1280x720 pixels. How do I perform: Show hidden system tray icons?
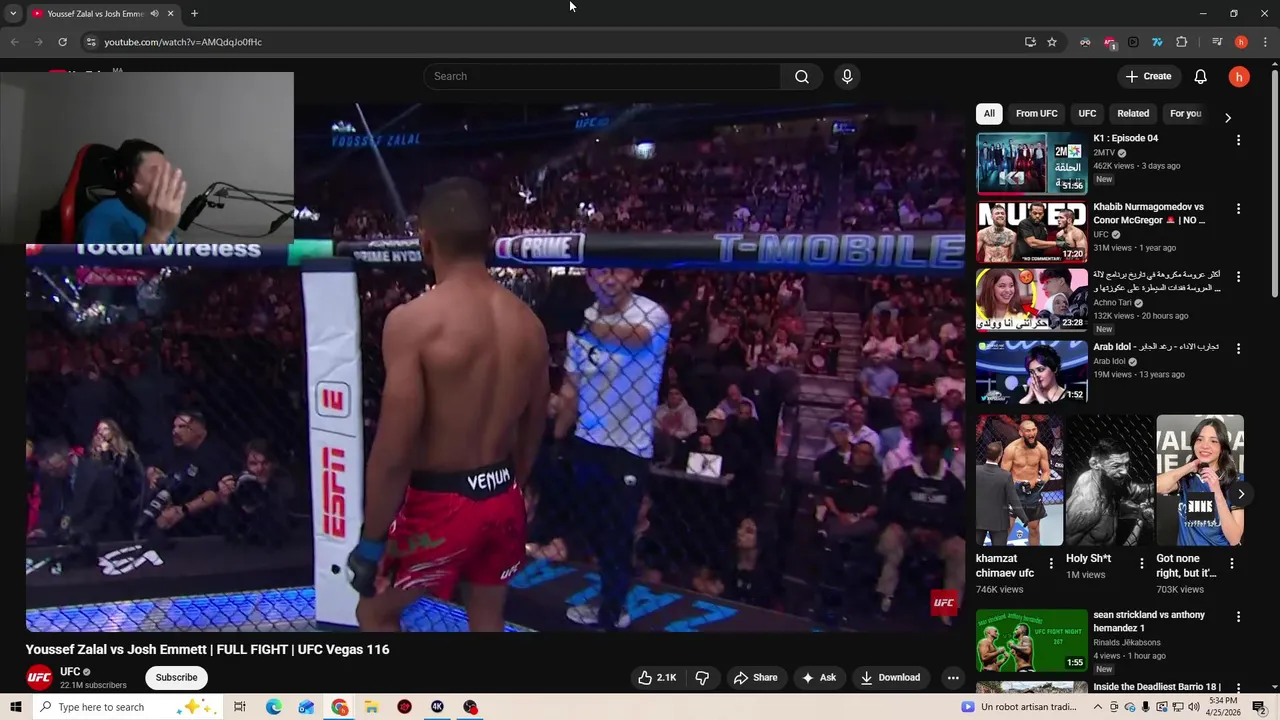[x=1098, y=707]
